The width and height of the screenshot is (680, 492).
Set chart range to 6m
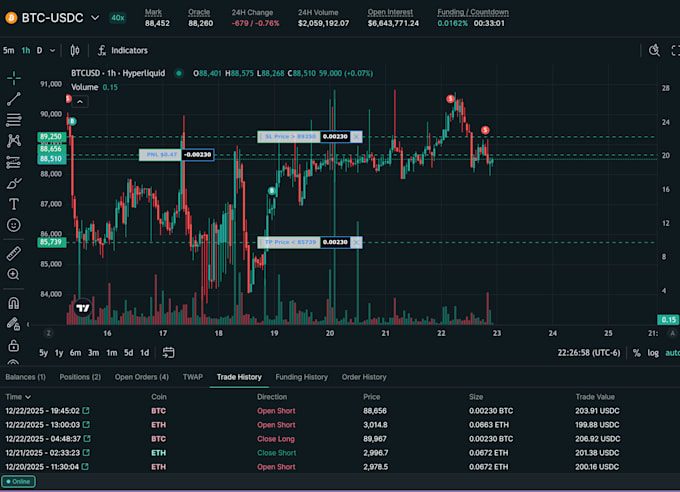[x=75, y=353]
